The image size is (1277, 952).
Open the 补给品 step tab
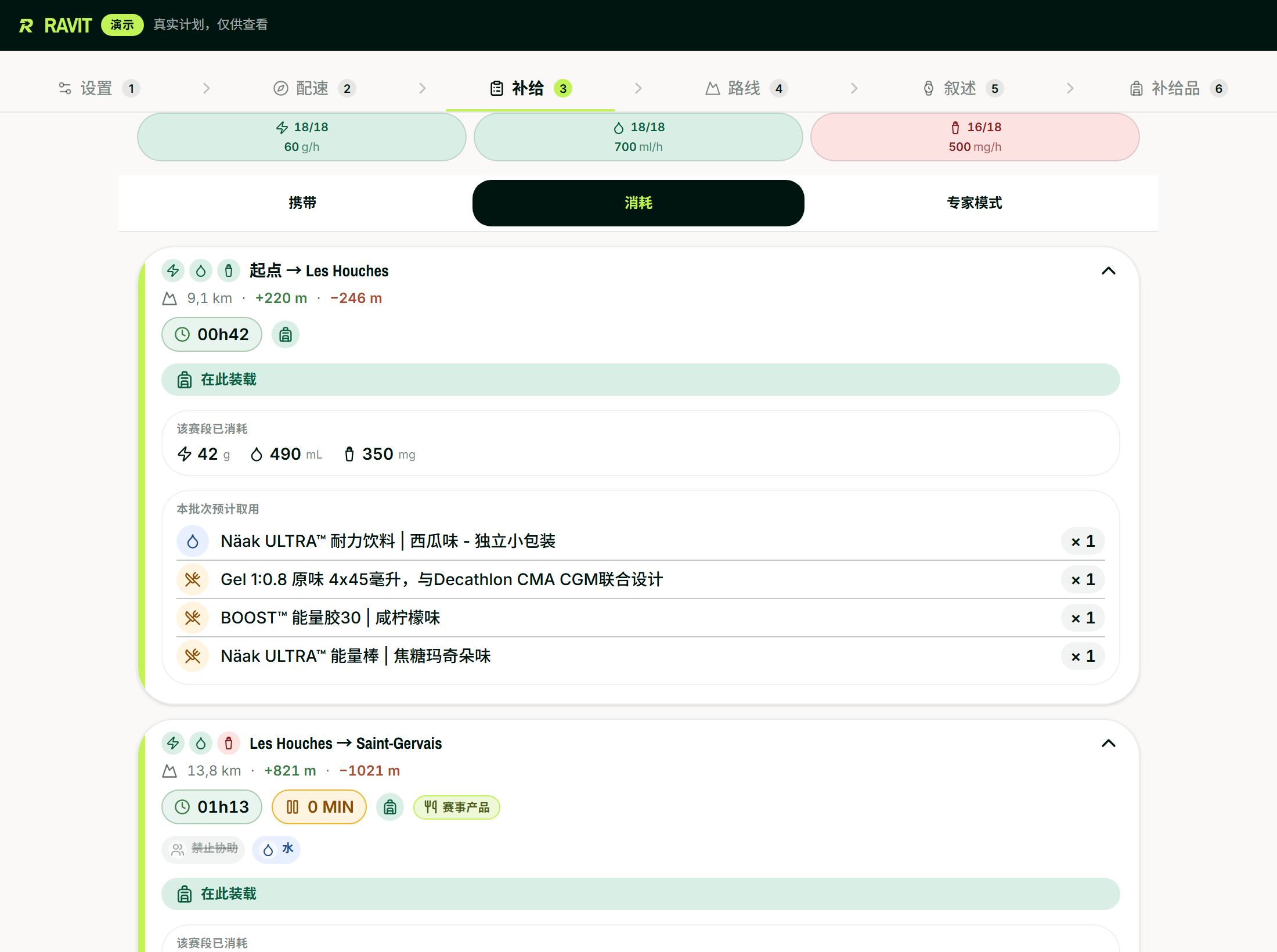1178,88
